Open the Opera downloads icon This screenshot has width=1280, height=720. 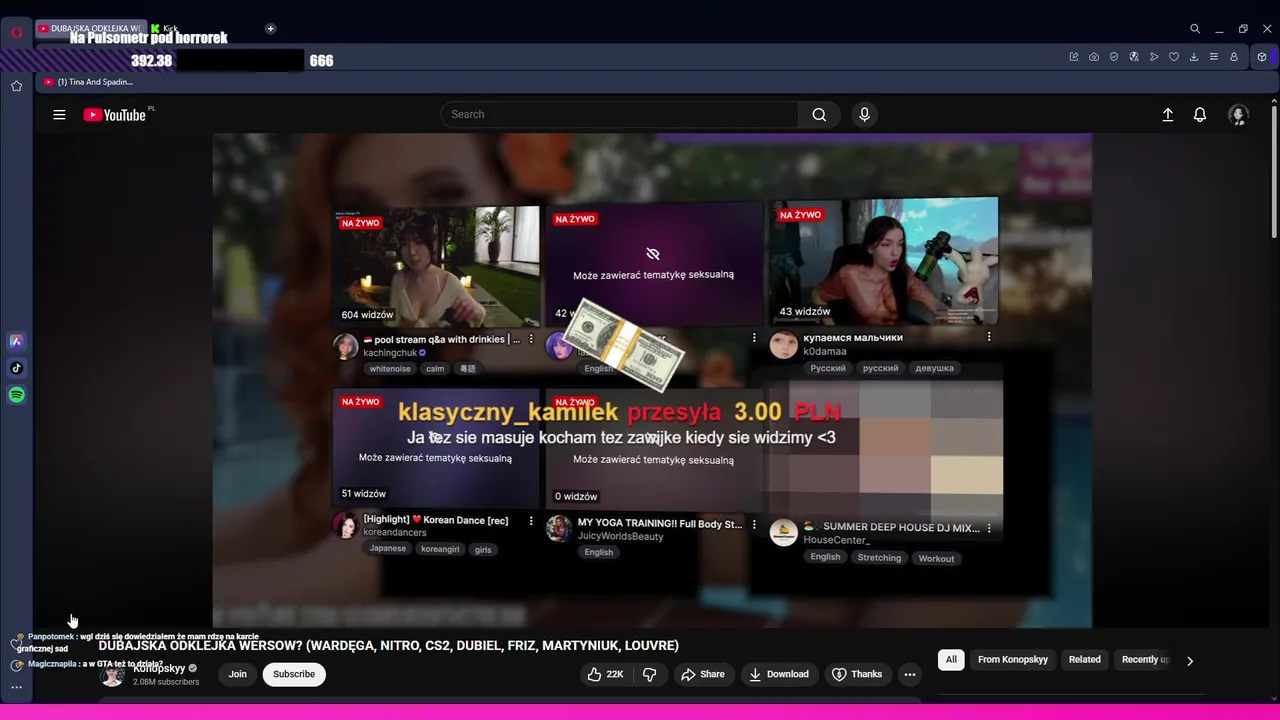coord(1194,57)
